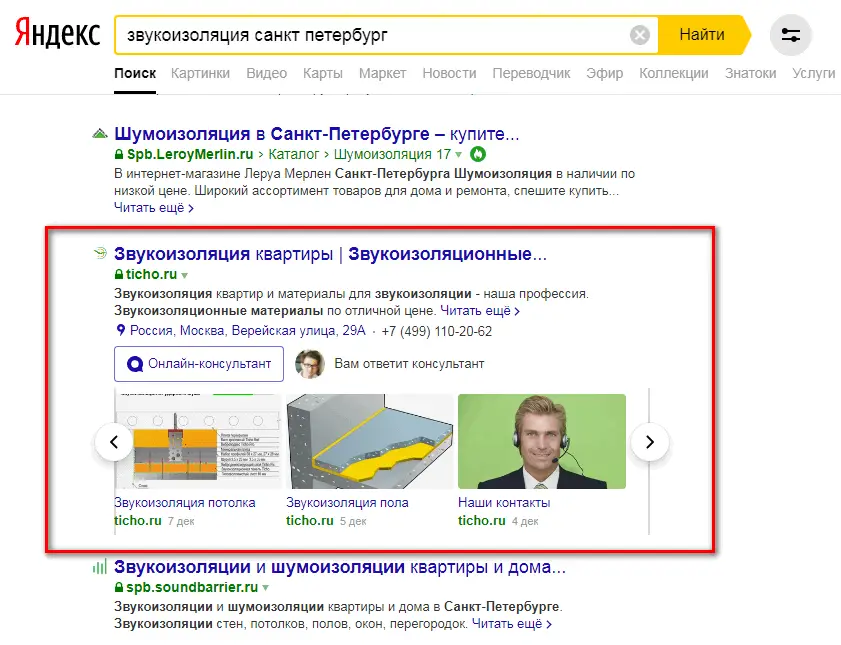Go to the previous carousel slide arrow
Image resolution: width=841 pixels, height=645 pixels.
tap(114, 442)
